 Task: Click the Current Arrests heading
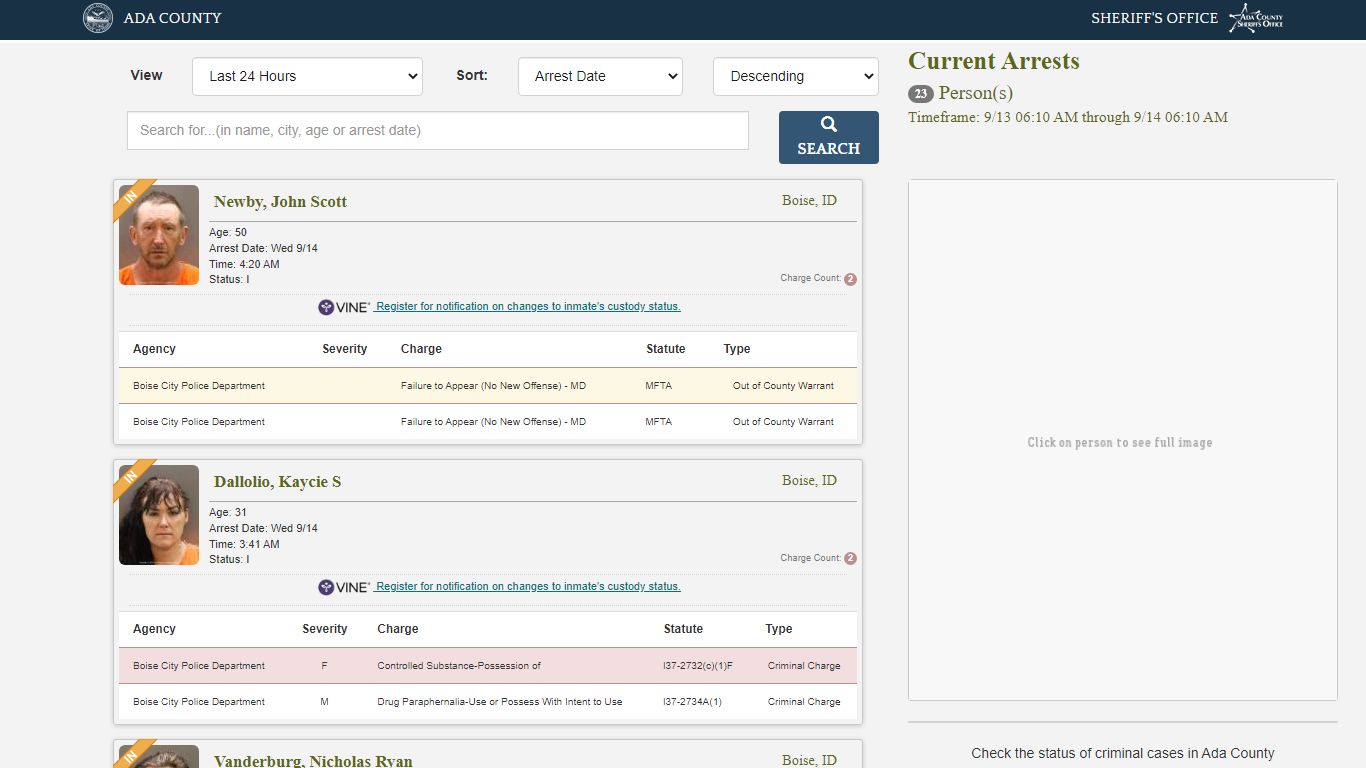[994, 61]
